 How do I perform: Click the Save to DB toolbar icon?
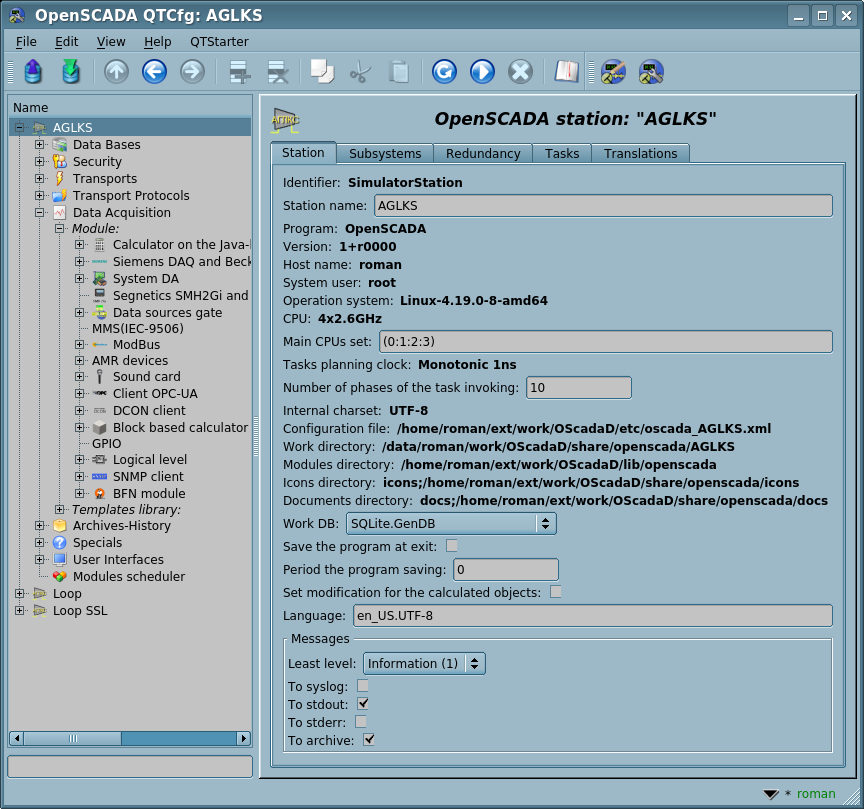(x=71, y=72)
